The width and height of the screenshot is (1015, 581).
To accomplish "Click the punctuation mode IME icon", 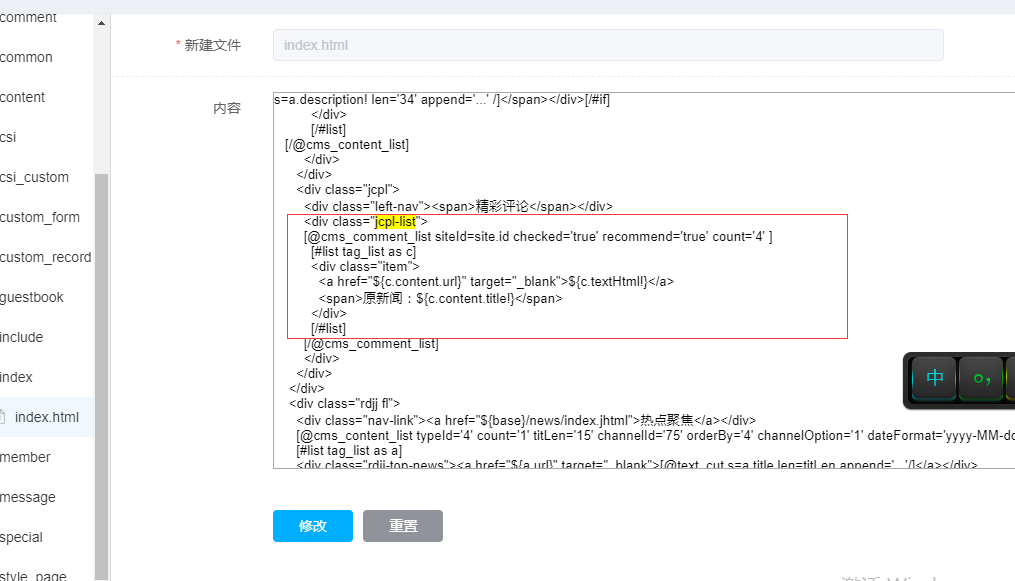I will click(x=981, y=378).
